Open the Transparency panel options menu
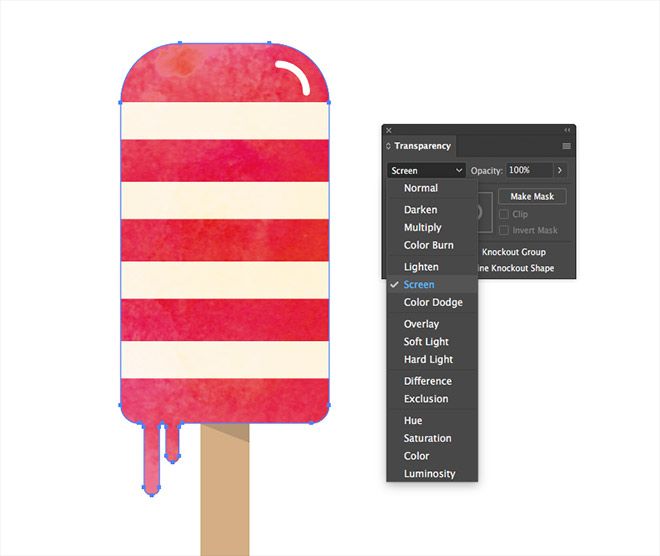The height and width of the screenshot is (556, 660). (567, 146)
